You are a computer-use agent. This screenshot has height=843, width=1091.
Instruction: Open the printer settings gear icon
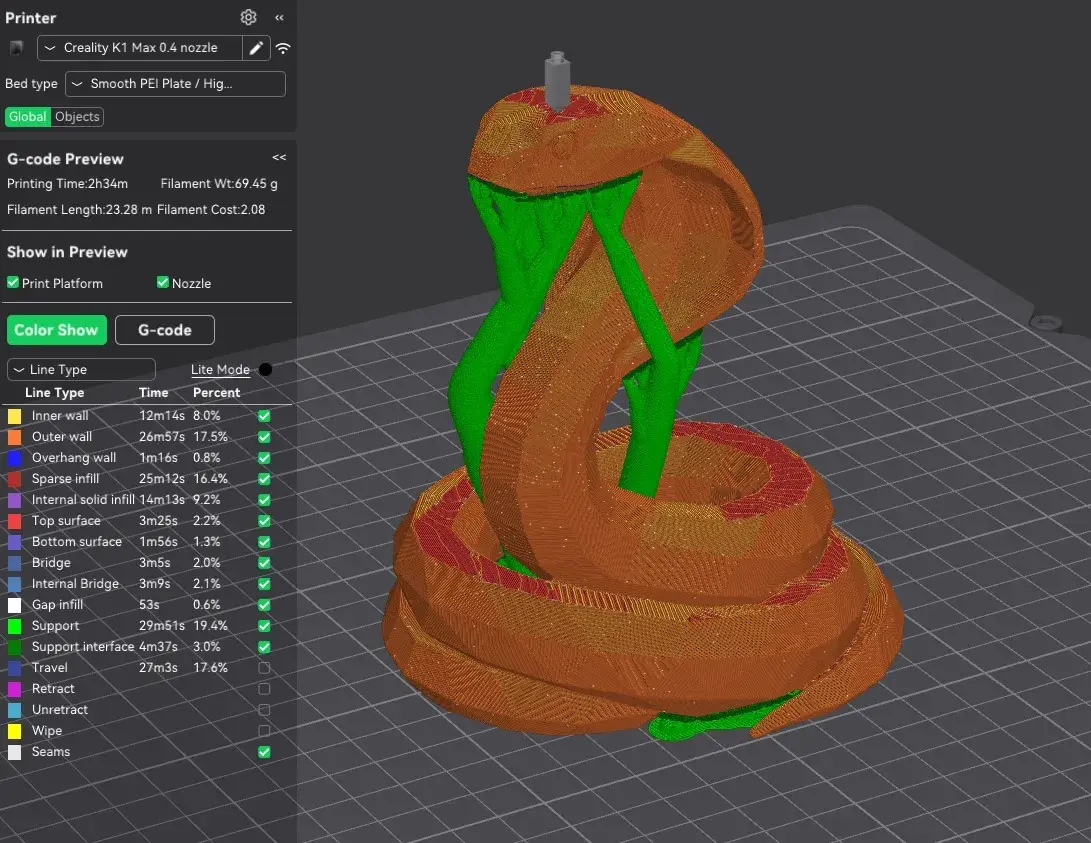tap(248, 17)
